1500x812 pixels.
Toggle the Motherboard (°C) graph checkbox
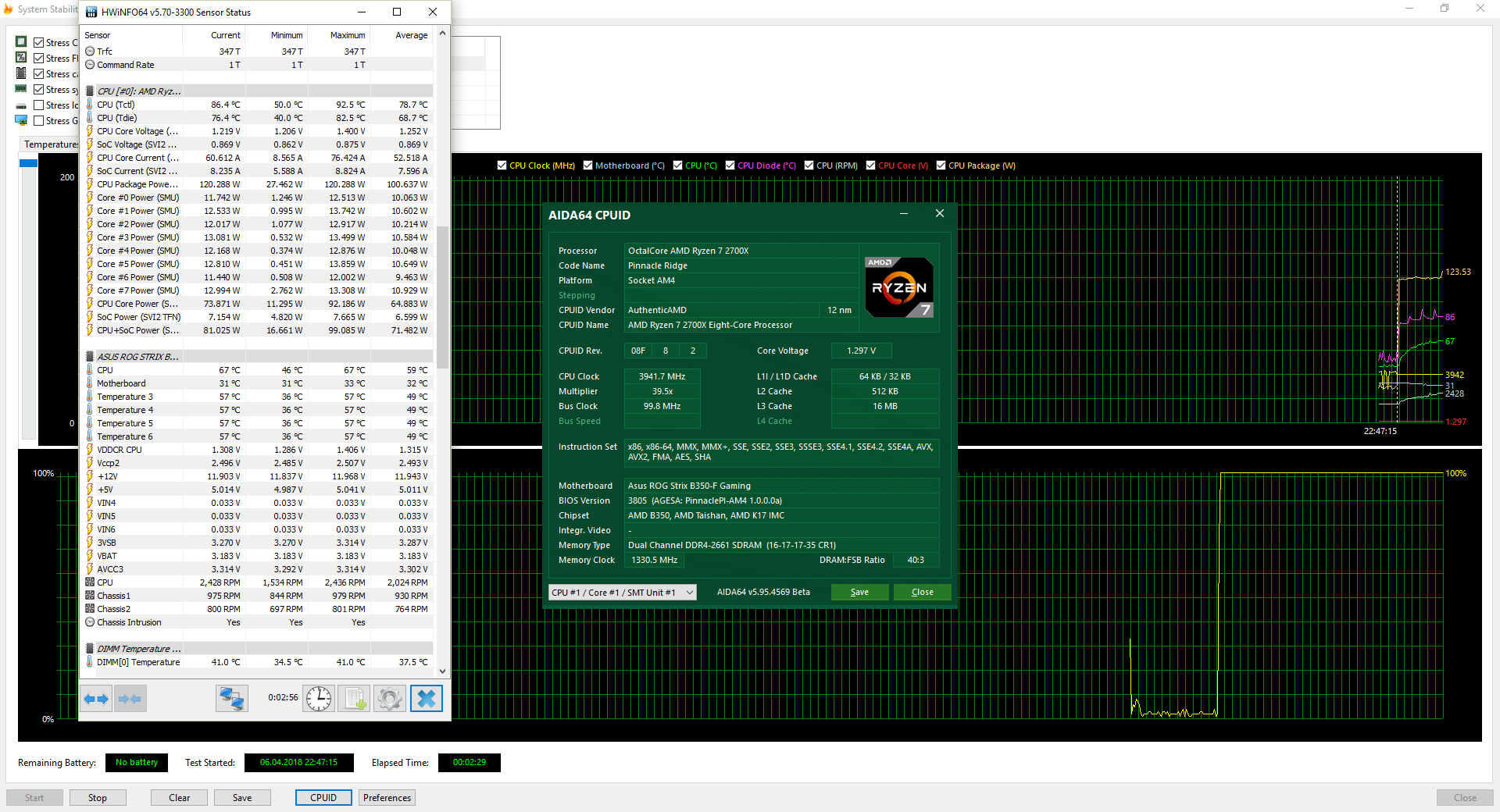click(588, 166)
